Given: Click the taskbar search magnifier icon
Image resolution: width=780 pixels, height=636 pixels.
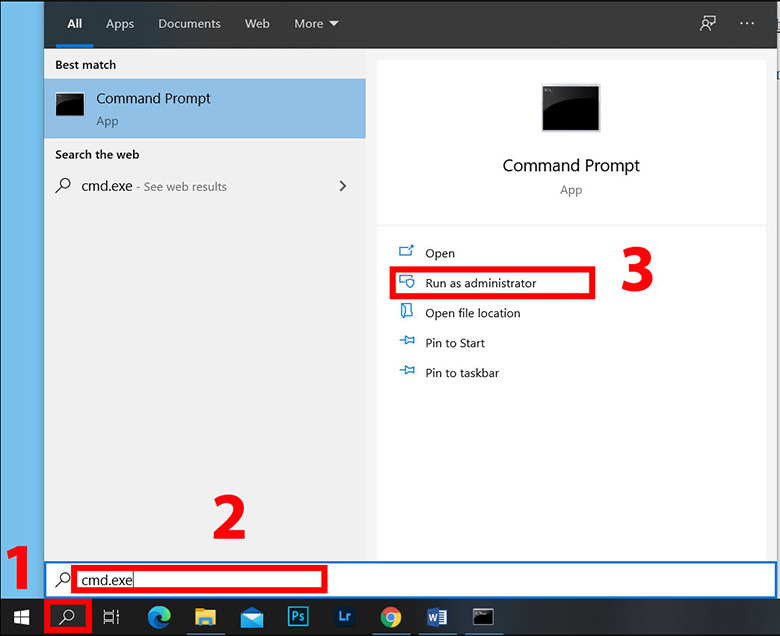Looking at the screenshot, I should tap(68, 617).
